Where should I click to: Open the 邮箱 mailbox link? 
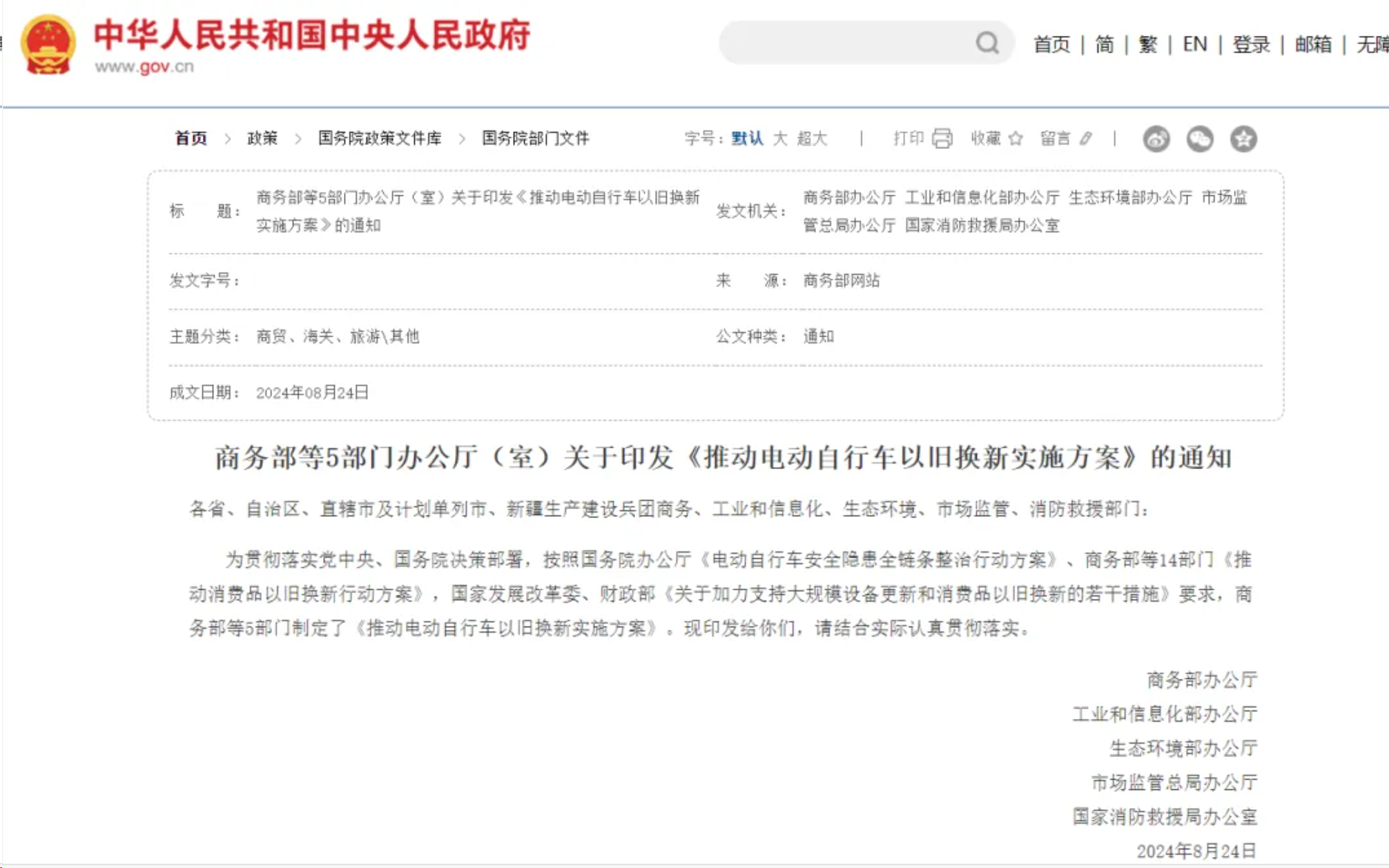1313,44
